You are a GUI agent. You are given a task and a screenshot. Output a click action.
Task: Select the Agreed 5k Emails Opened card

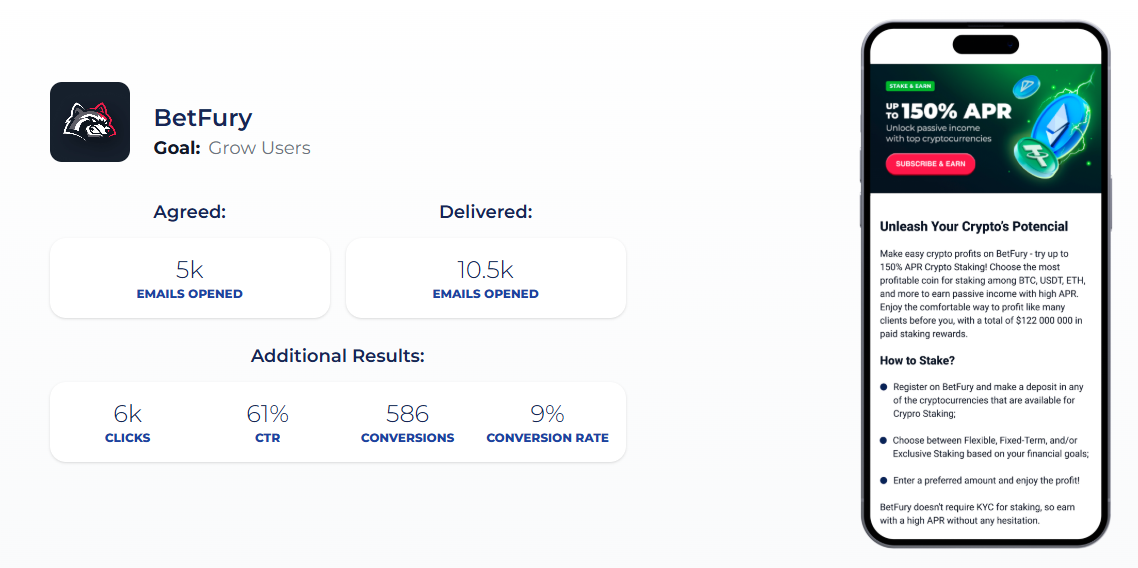pyautogui.click(x=189, y=278)
